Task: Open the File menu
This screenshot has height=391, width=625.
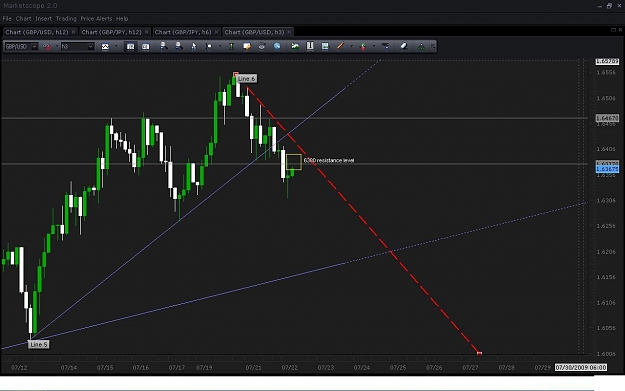Action: 7,19
